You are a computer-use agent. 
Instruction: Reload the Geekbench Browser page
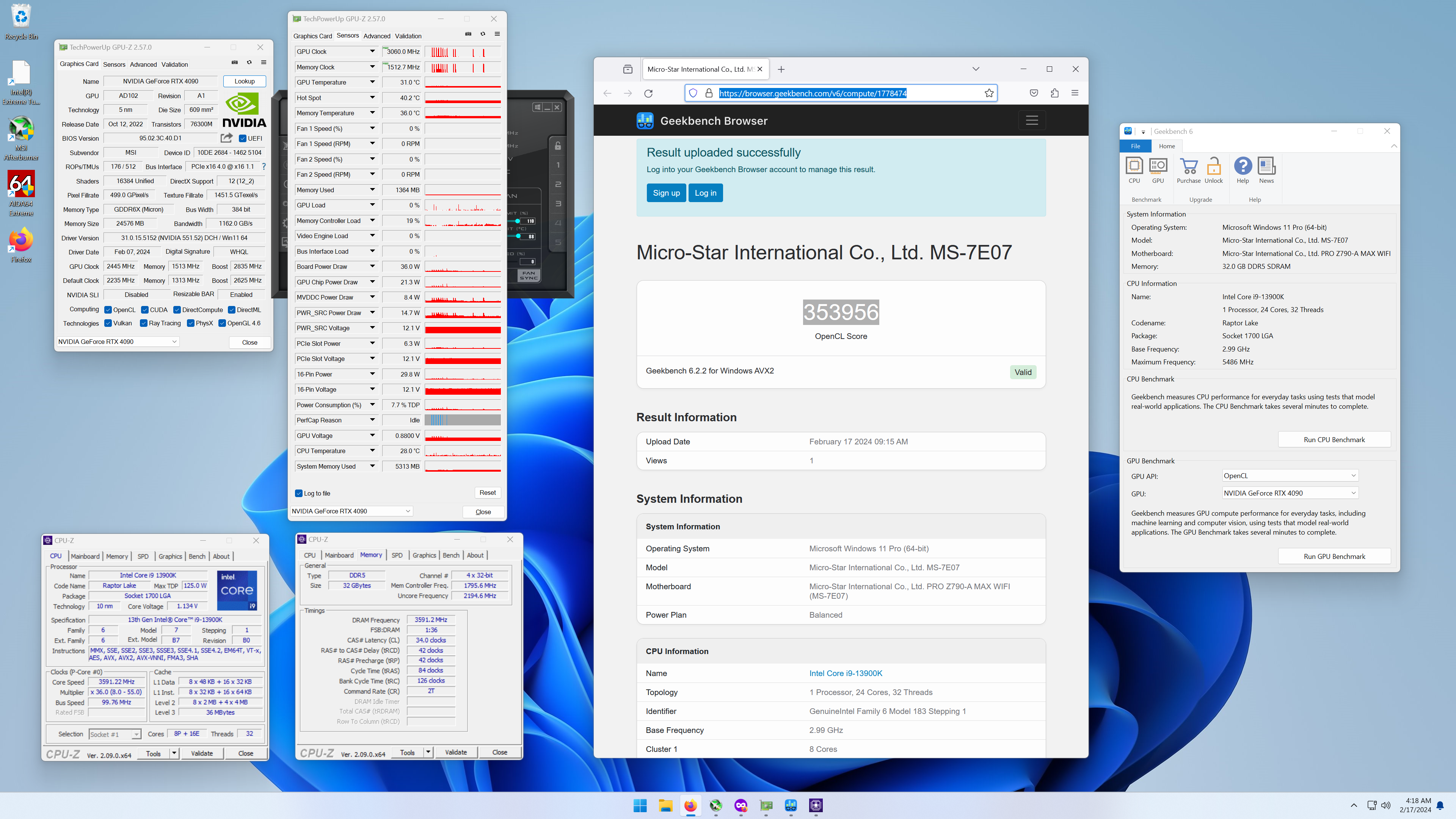pos(648,93)
